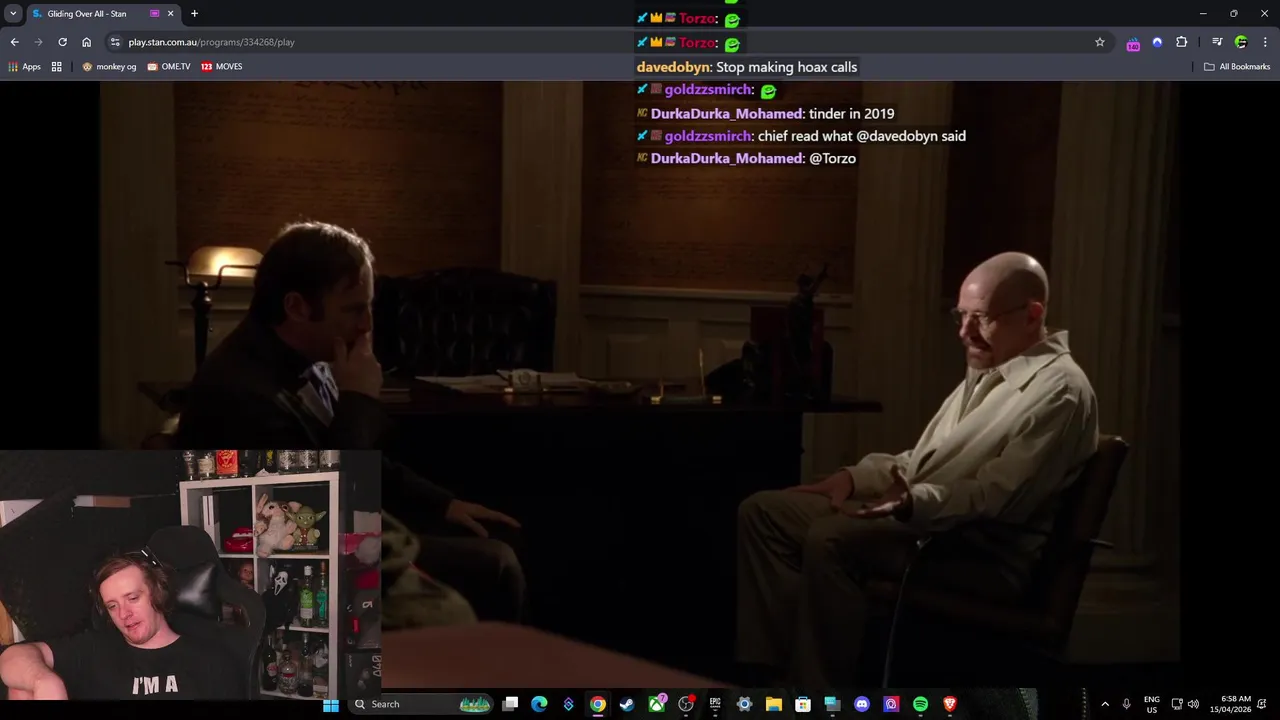Image resolution: width=1280 pixels, height=720 pixels.
Task: Open Discord from the taskbar
Action: click(862, 704)
